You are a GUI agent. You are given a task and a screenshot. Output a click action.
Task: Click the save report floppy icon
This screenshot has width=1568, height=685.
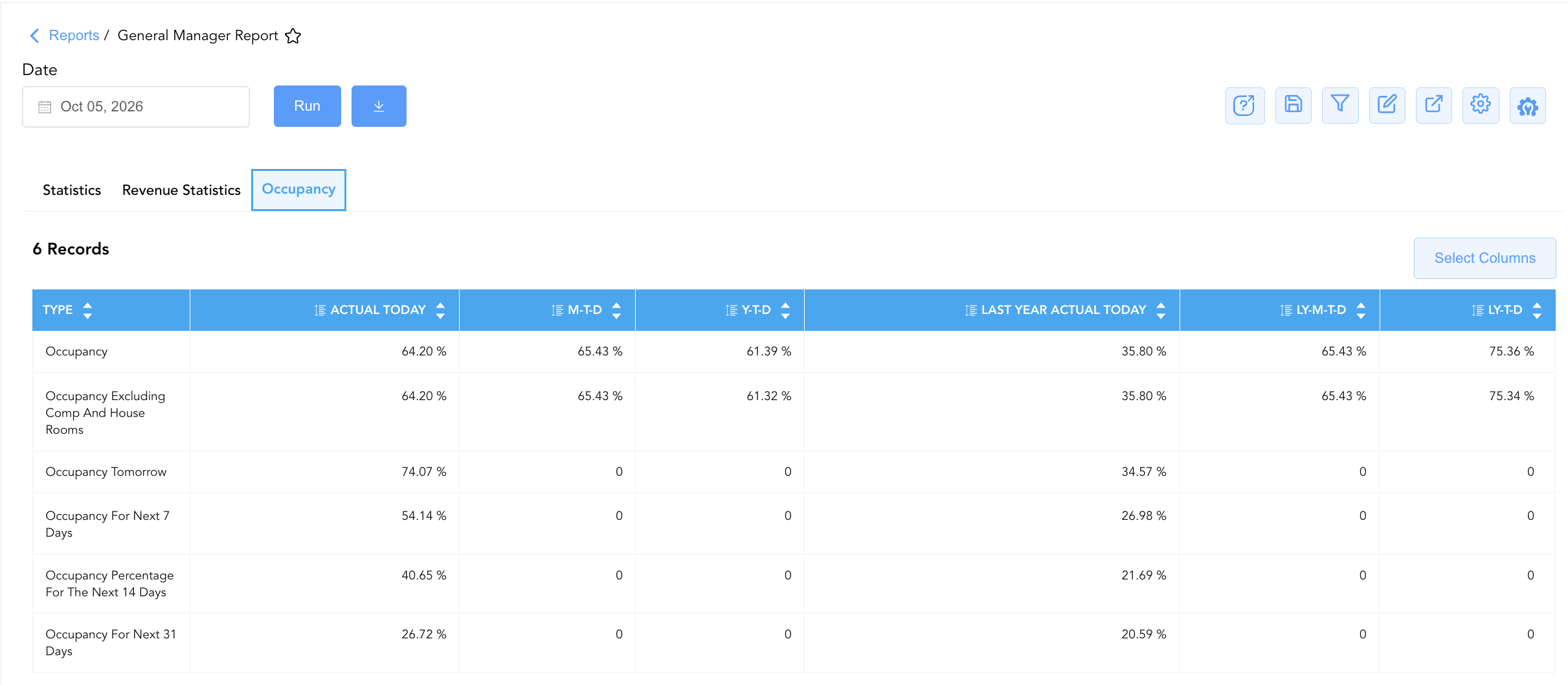pyautogui.click(x=1293, y=106)
